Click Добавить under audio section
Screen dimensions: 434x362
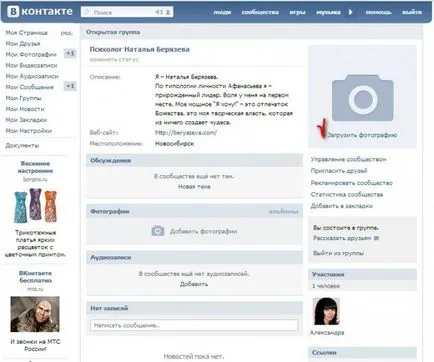[x=194, y=284]
